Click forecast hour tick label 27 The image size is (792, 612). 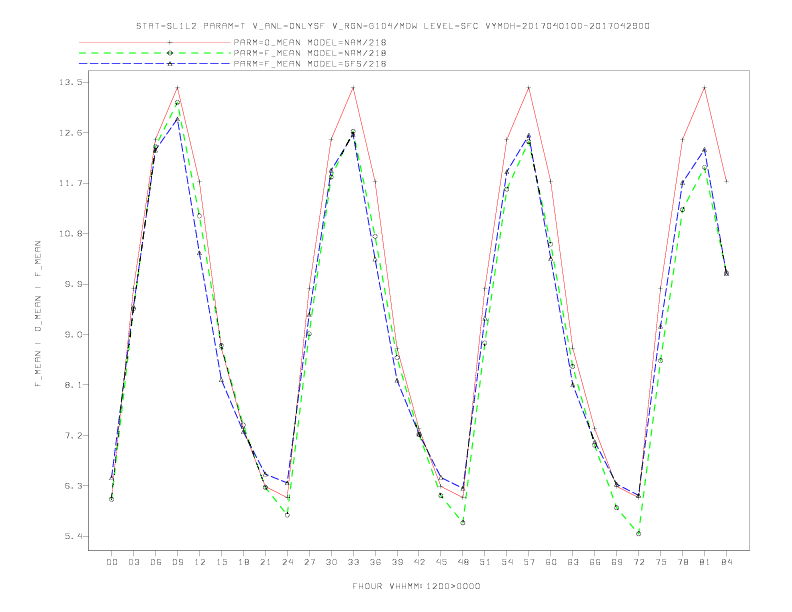309,562
